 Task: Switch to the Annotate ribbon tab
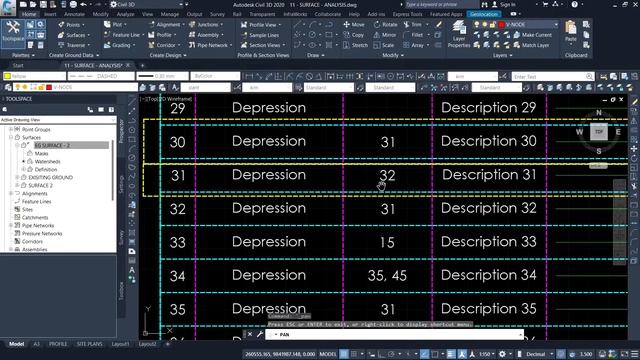tap(74, 14)
